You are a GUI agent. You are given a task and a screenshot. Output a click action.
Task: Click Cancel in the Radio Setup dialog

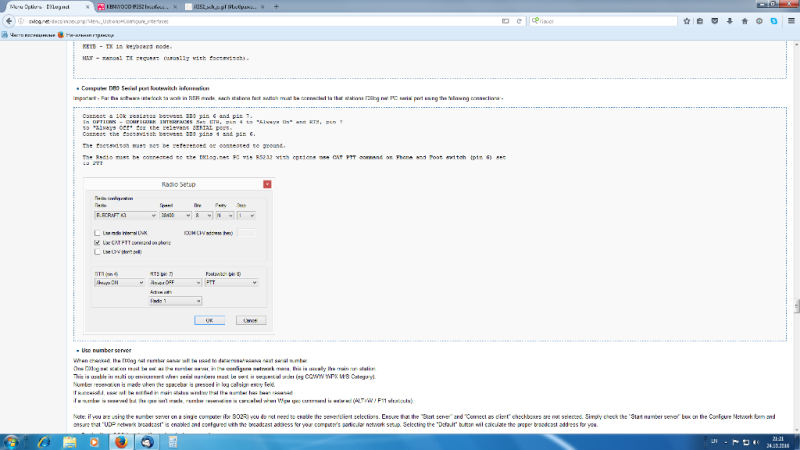point(251,320)
